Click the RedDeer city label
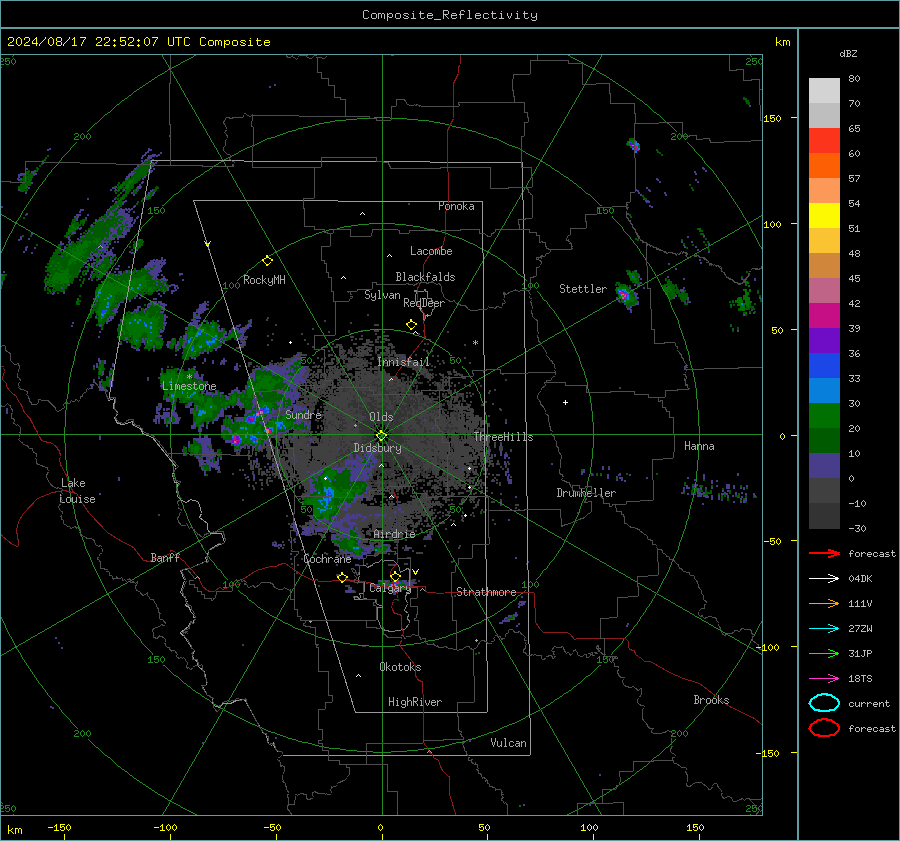Viewport: 900px width, 841px height. point(424,303)
